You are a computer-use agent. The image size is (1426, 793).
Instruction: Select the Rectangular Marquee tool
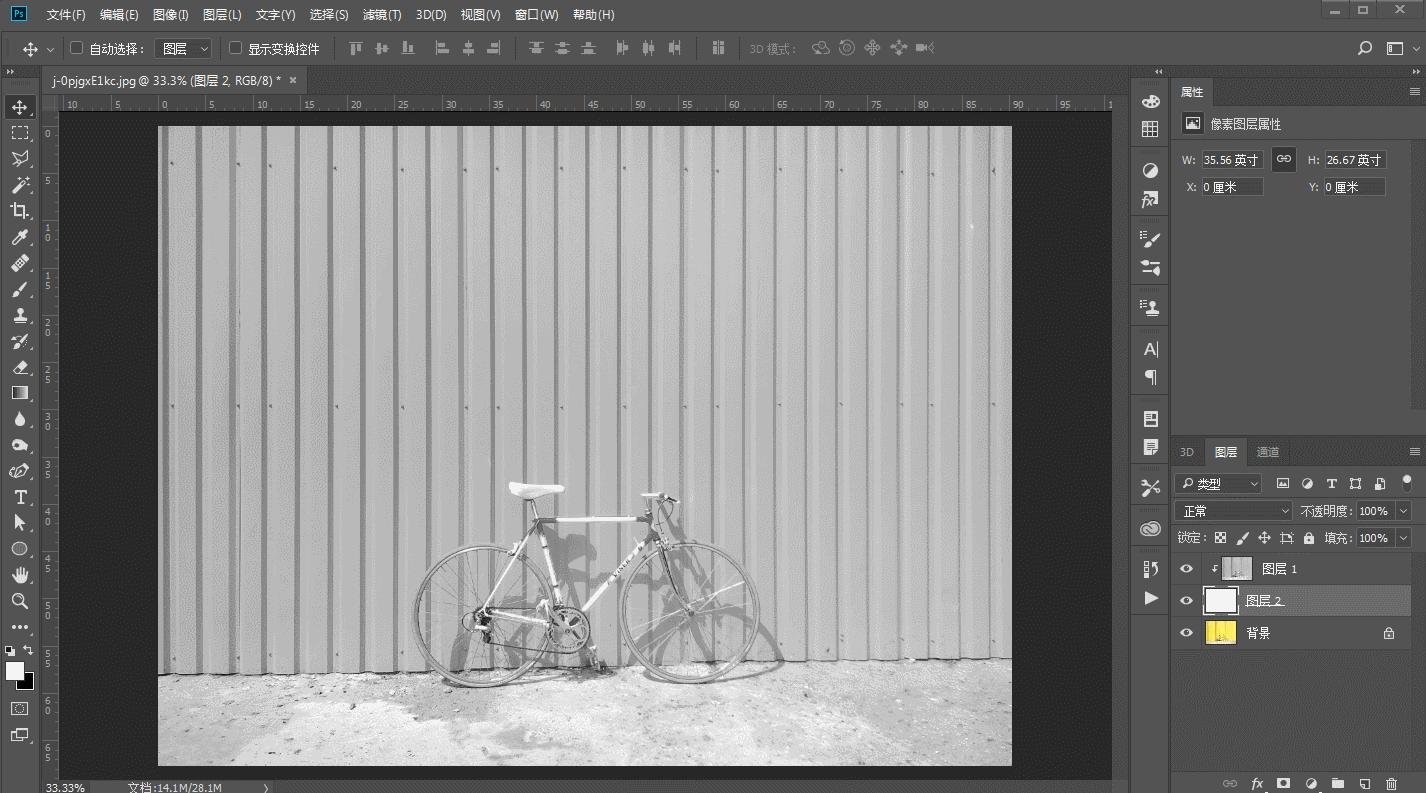[19, 133]
